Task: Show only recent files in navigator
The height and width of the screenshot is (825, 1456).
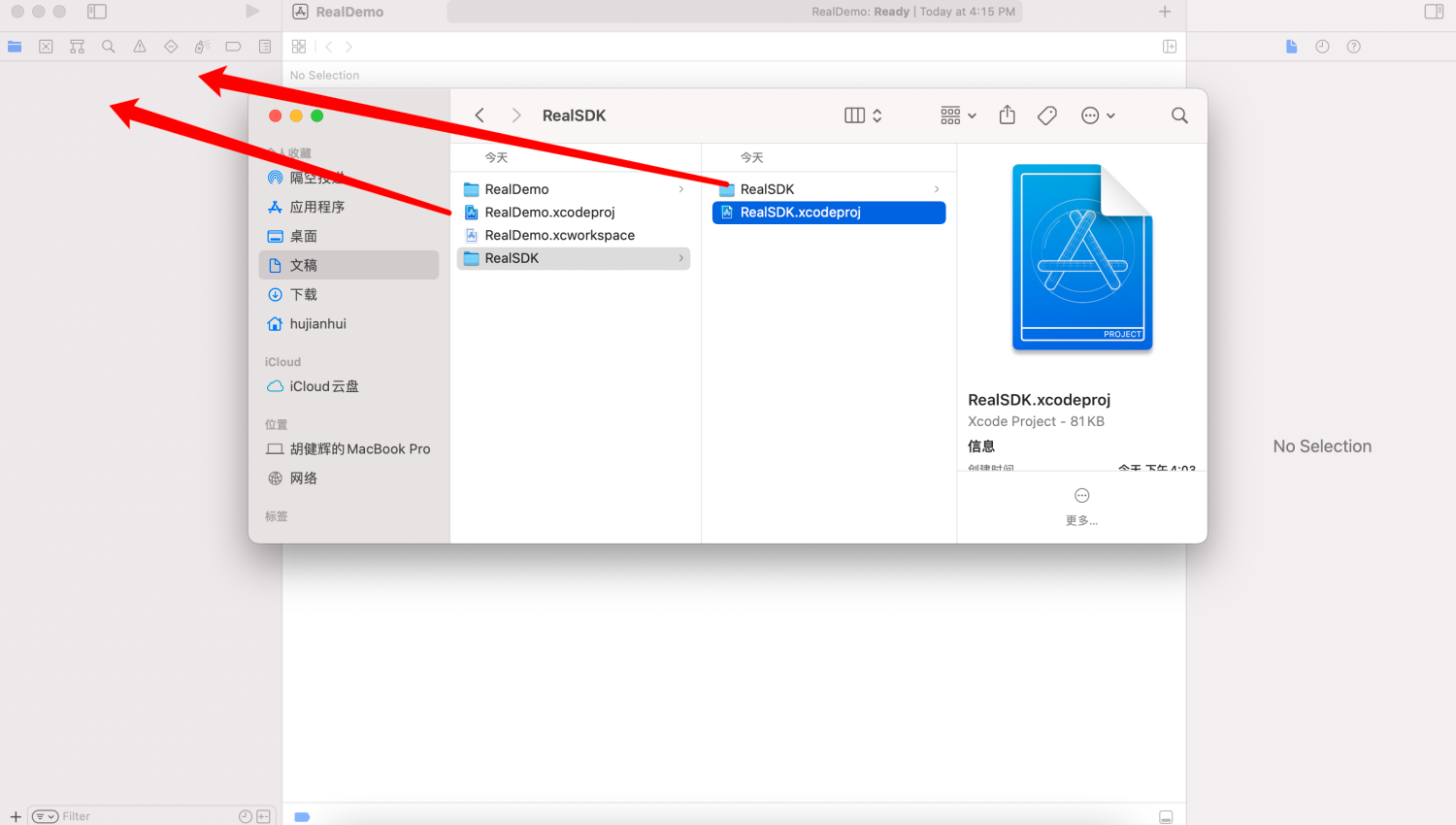Action: [x=246, y=816]
